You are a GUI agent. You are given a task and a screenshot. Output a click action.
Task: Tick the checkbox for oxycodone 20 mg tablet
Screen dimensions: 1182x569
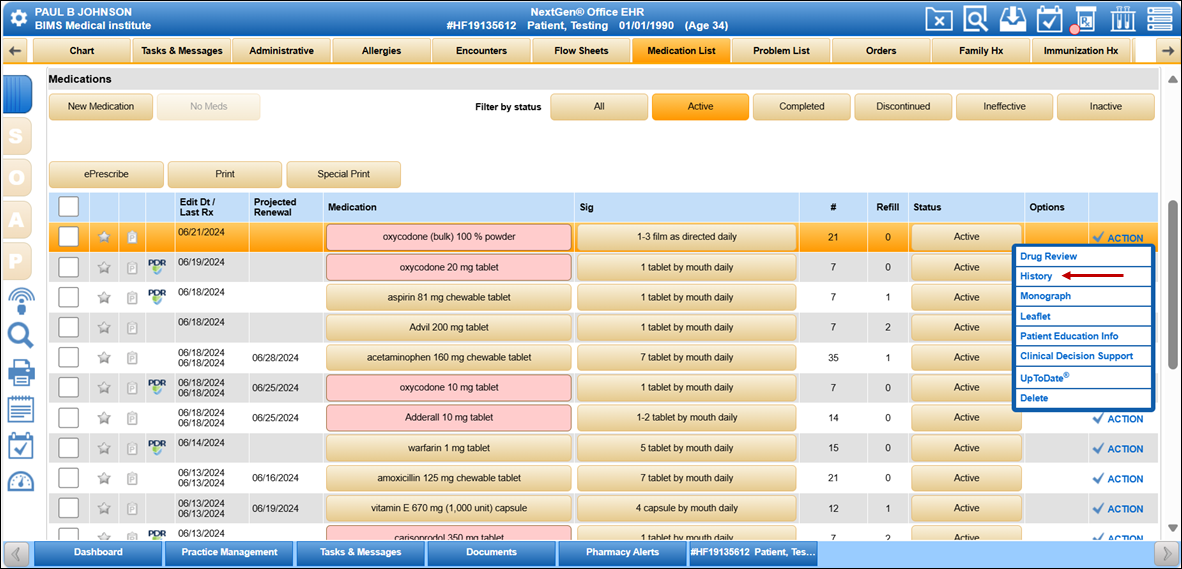(x=69, y=267)
